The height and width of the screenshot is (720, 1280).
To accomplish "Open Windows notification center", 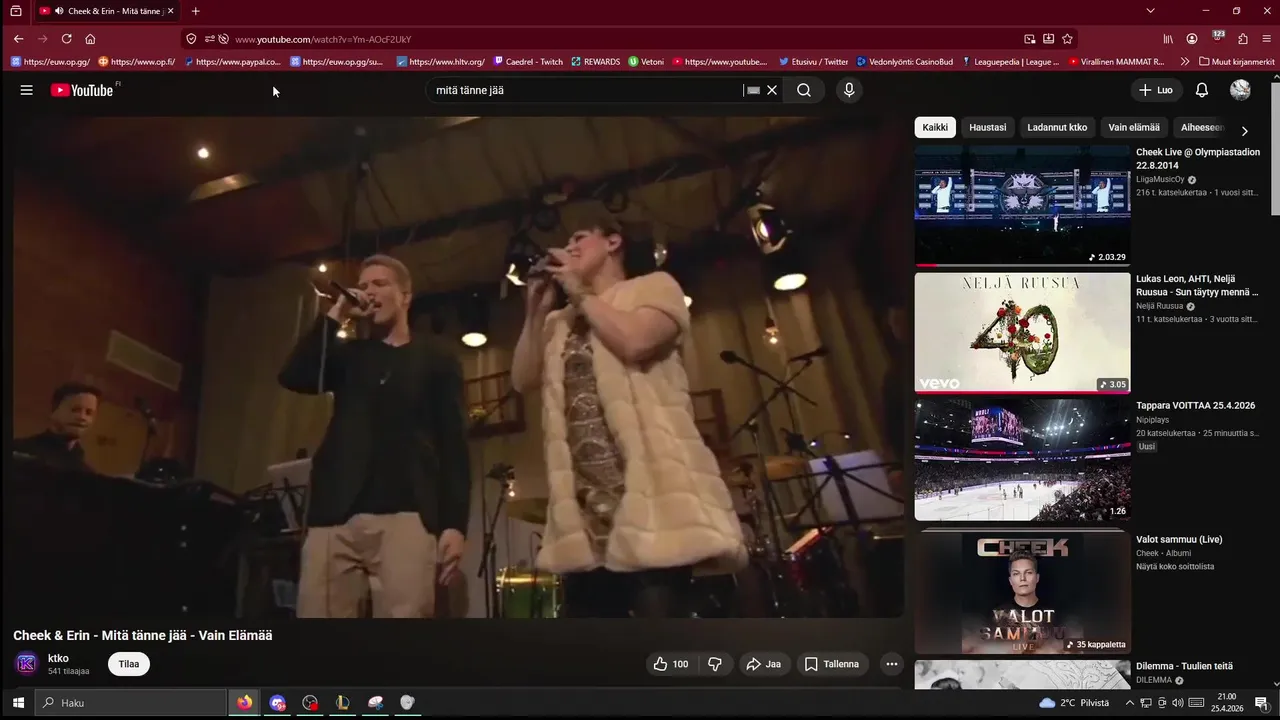I will tap(1262, 703).
